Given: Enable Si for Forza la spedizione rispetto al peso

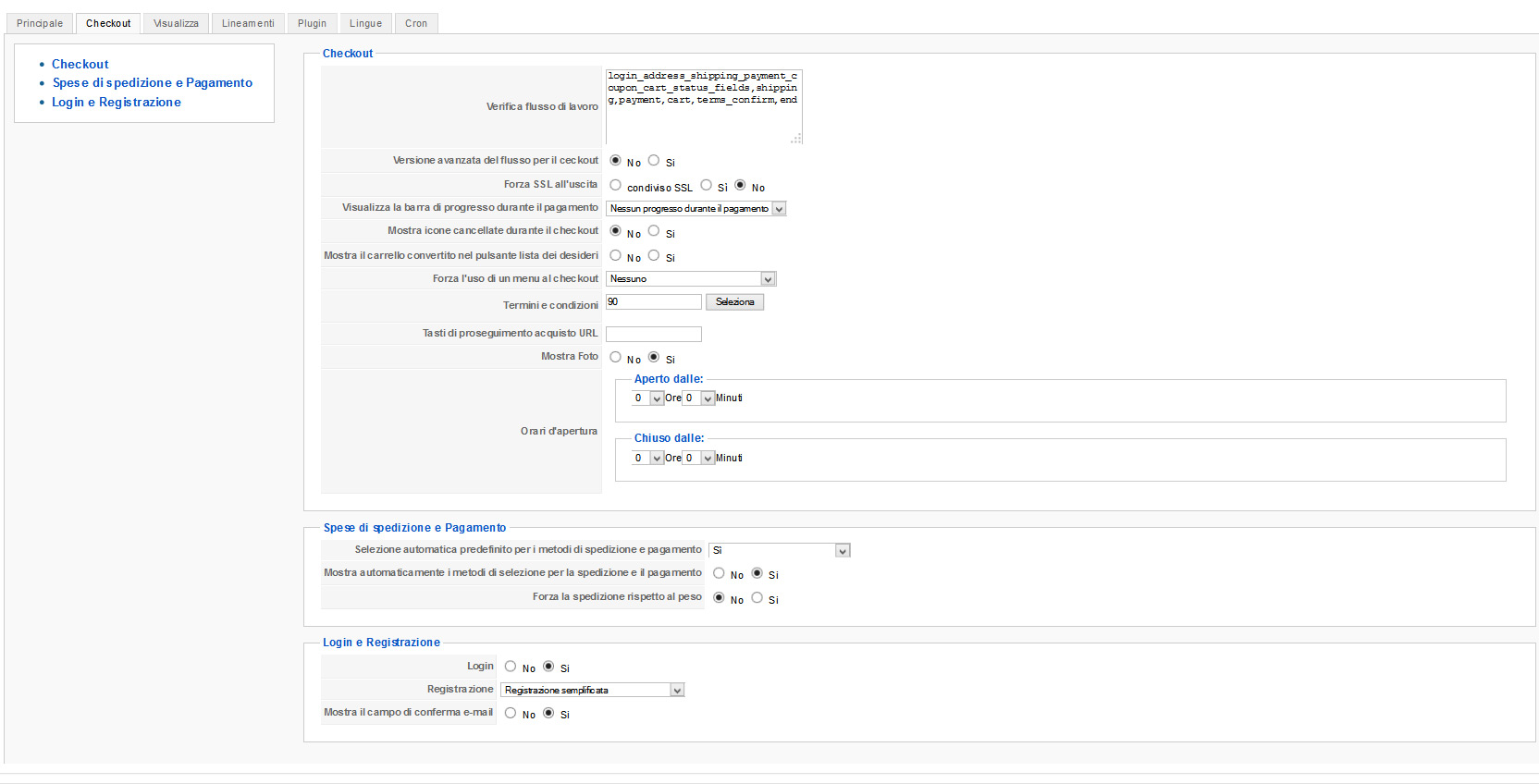Looking at the screenshot, I should (757, 598).
